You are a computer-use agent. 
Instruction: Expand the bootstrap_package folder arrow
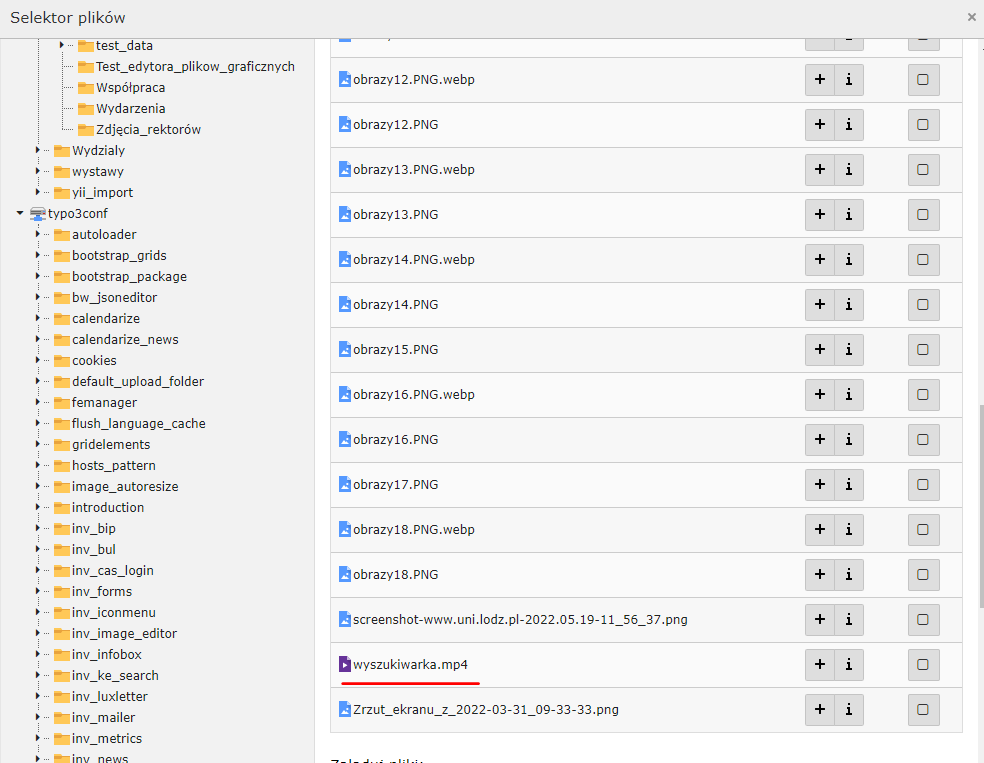pyautogui.click(x=38, y=277)
